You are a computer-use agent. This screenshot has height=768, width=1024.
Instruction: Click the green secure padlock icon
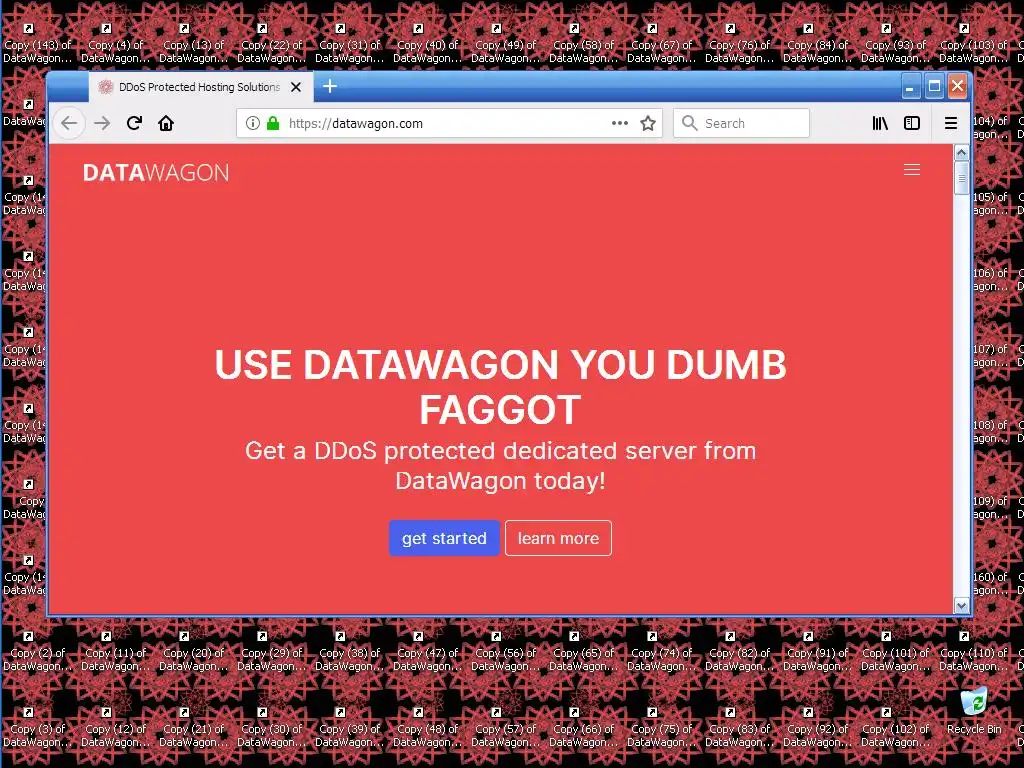[273, 123]
